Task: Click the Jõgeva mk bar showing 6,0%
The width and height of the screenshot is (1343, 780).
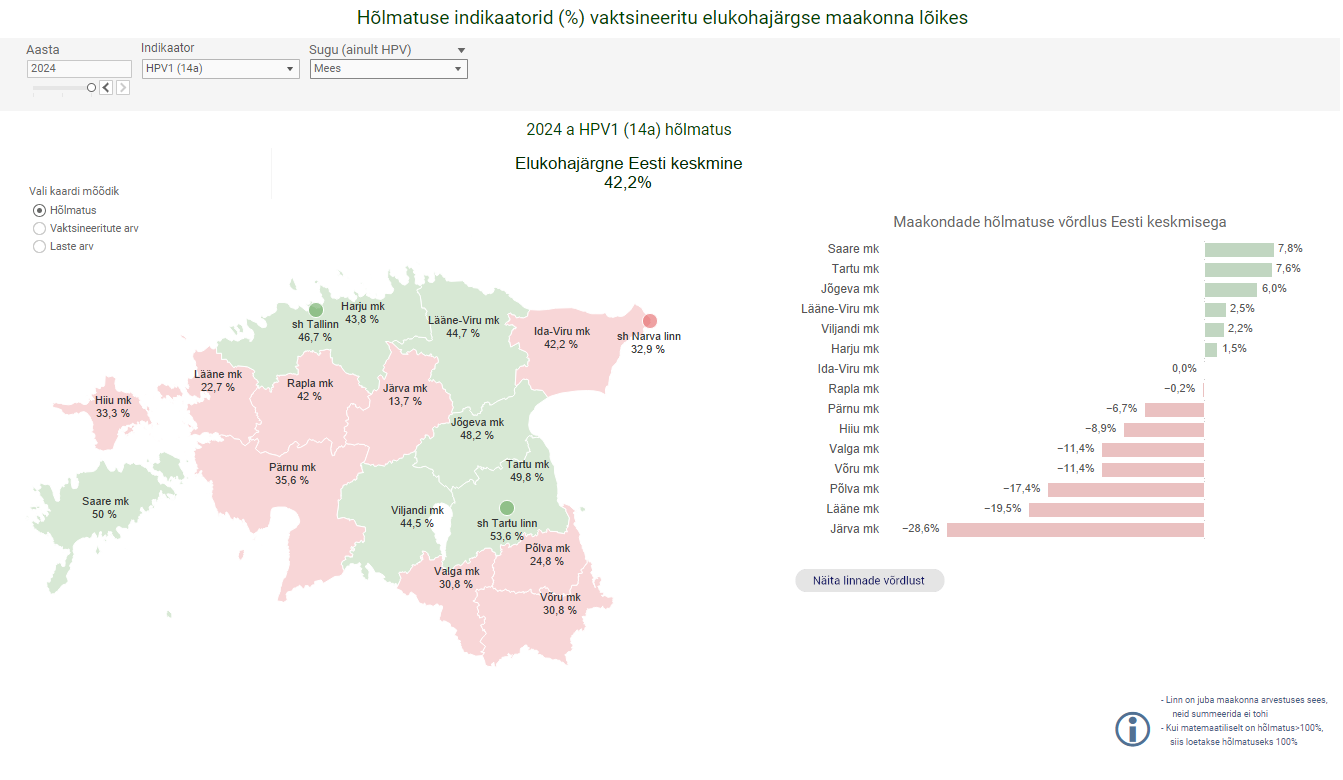Action: pos(1231,289)
